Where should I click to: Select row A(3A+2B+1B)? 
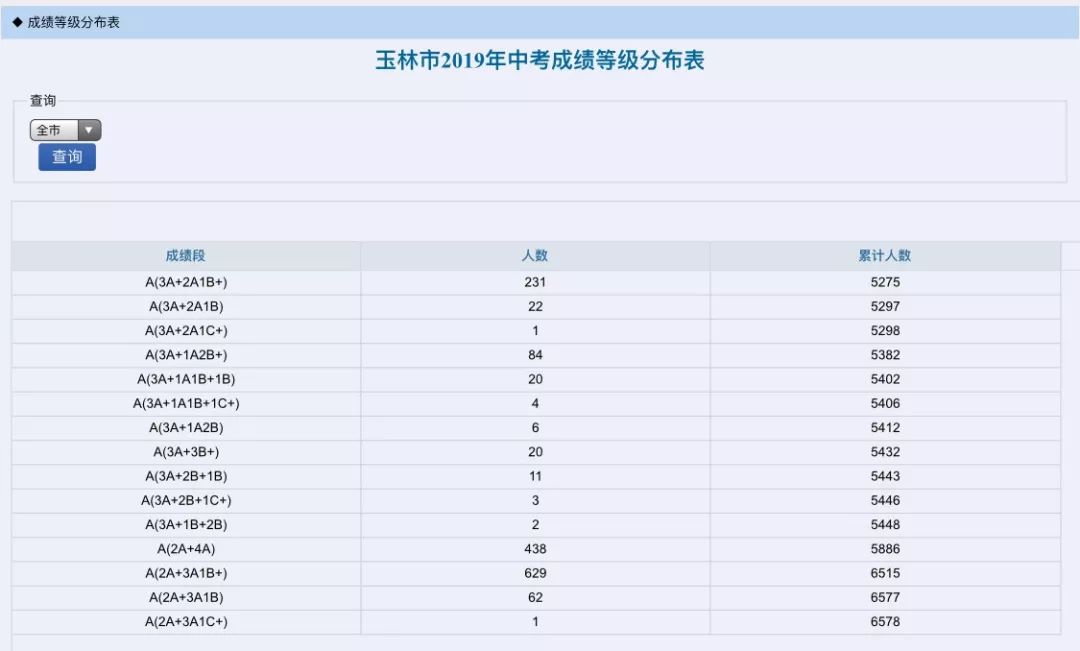(x=536, y=476)
